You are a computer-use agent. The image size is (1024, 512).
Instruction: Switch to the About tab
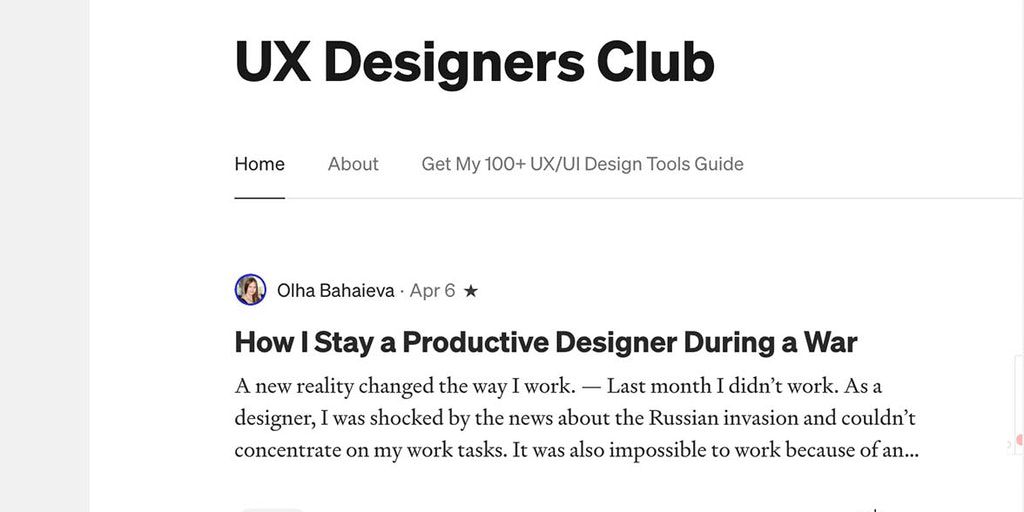[x=353, y=164]
